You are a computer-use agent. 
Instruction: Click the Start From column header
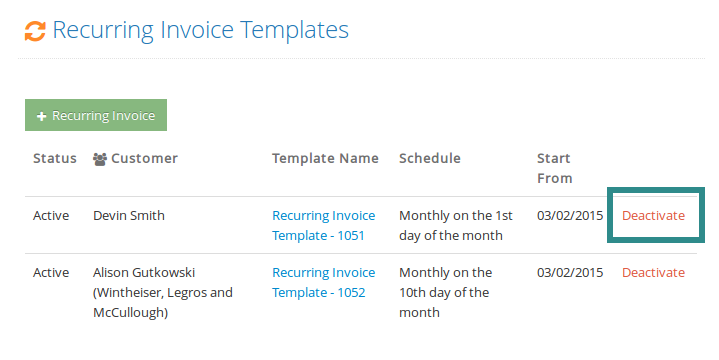[554, 168]
